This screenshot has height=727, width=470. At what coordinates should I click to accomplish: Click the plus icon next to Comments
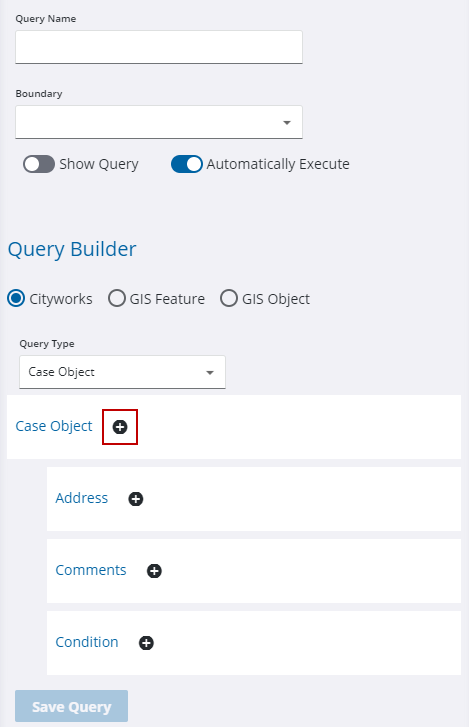pyautogui.click(x=154, y=571)
